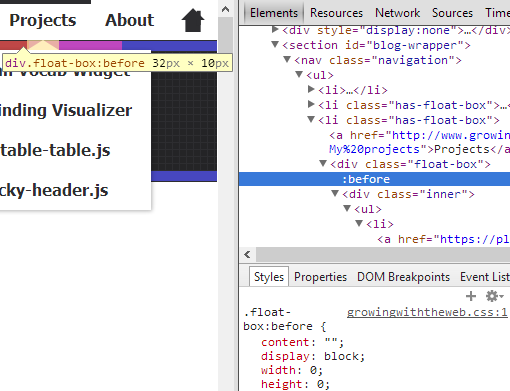Open the styles gear settings menu

494,296
